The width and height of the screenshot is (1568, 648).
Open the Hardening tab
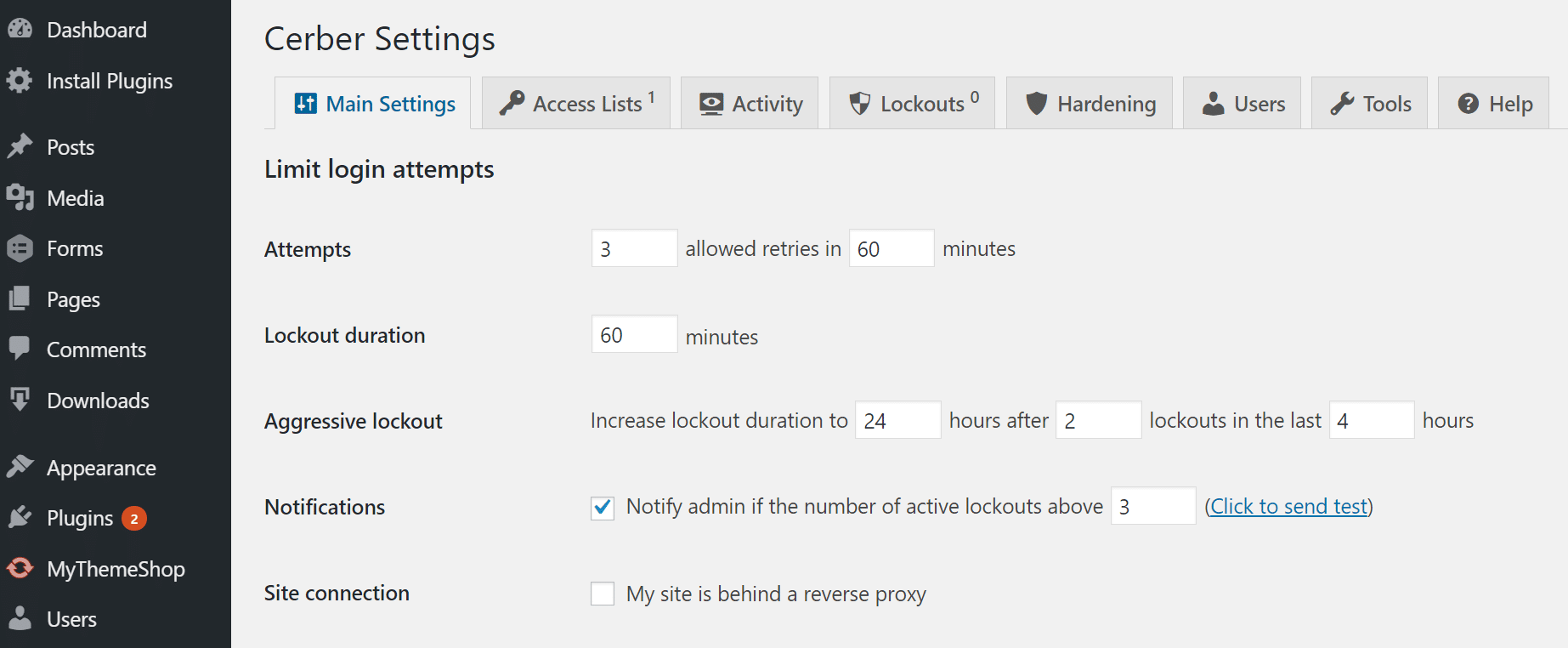(x=1089, y=103)
